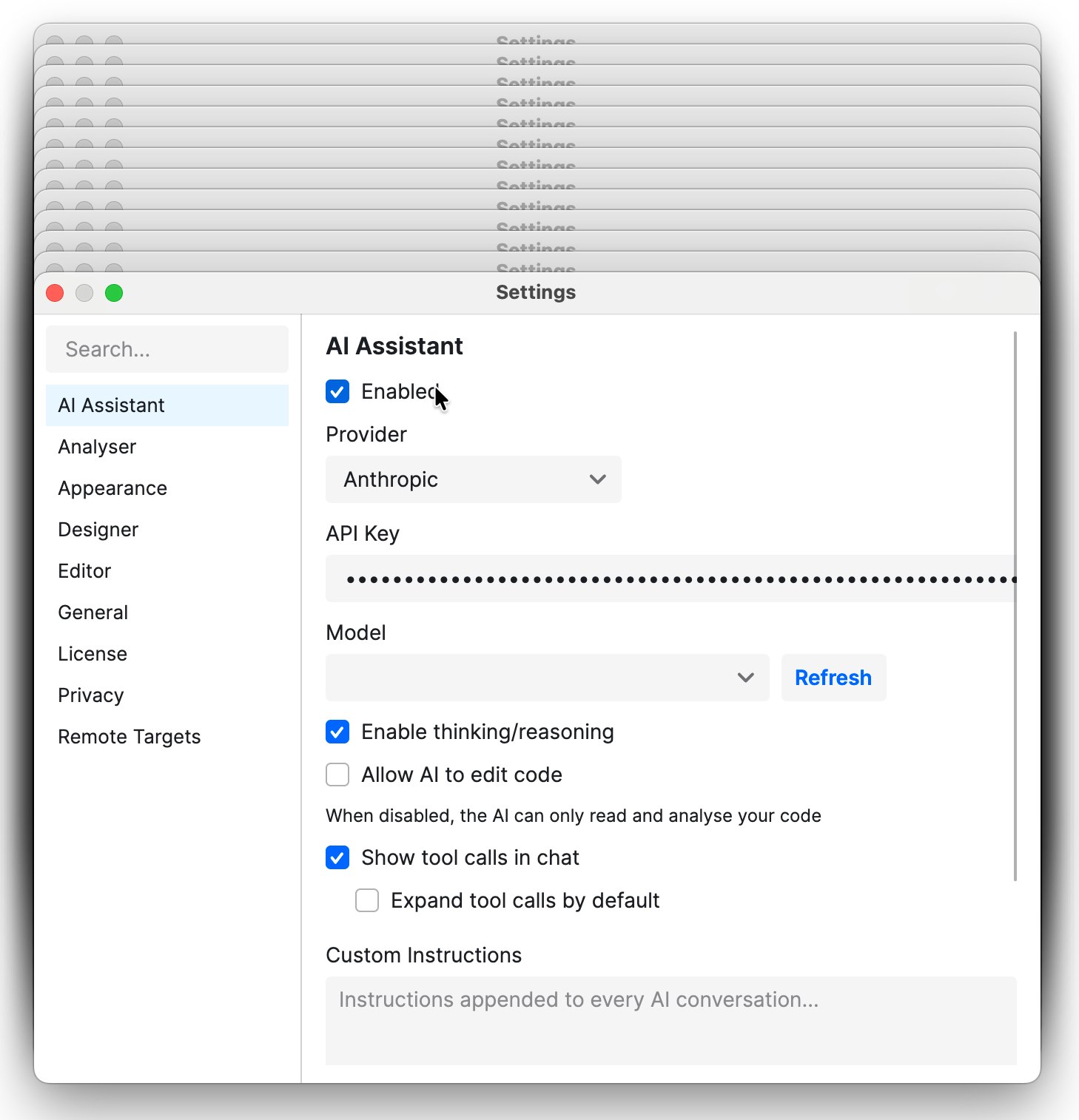Viewport: 1079px width, 1120px height.
Task: Select the General settings category
Action: tap(167, 613)
